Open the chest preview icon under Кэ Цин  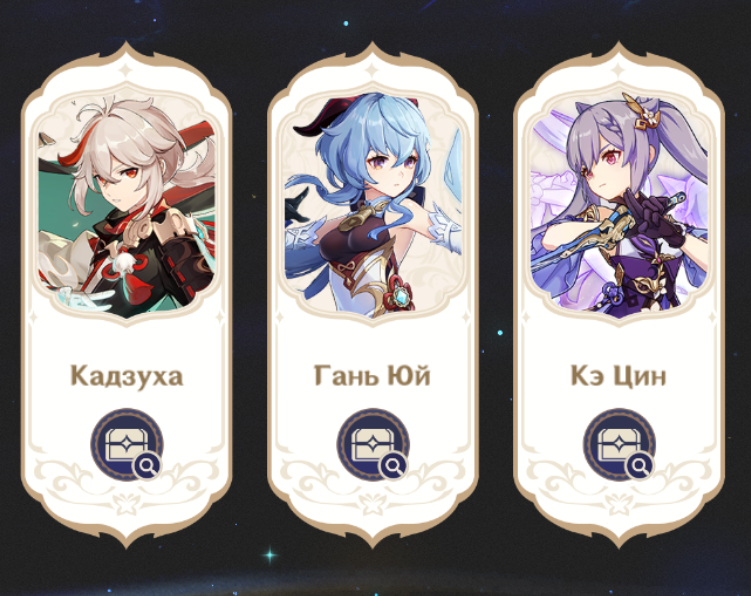619,444
